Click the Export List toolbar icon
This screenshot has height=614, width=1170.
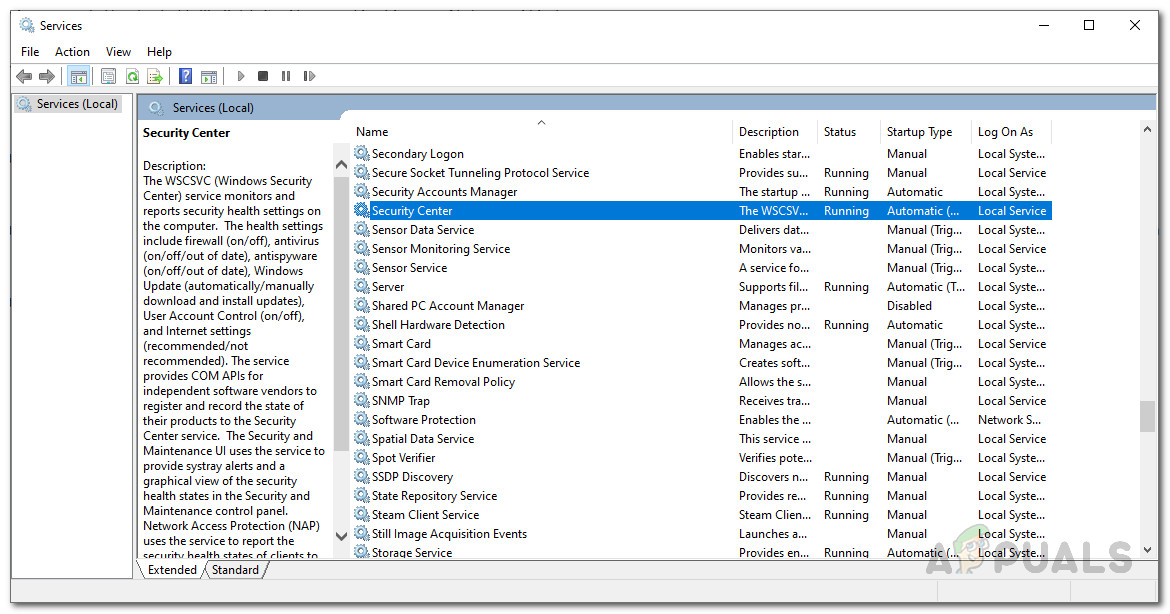(155, 76)
